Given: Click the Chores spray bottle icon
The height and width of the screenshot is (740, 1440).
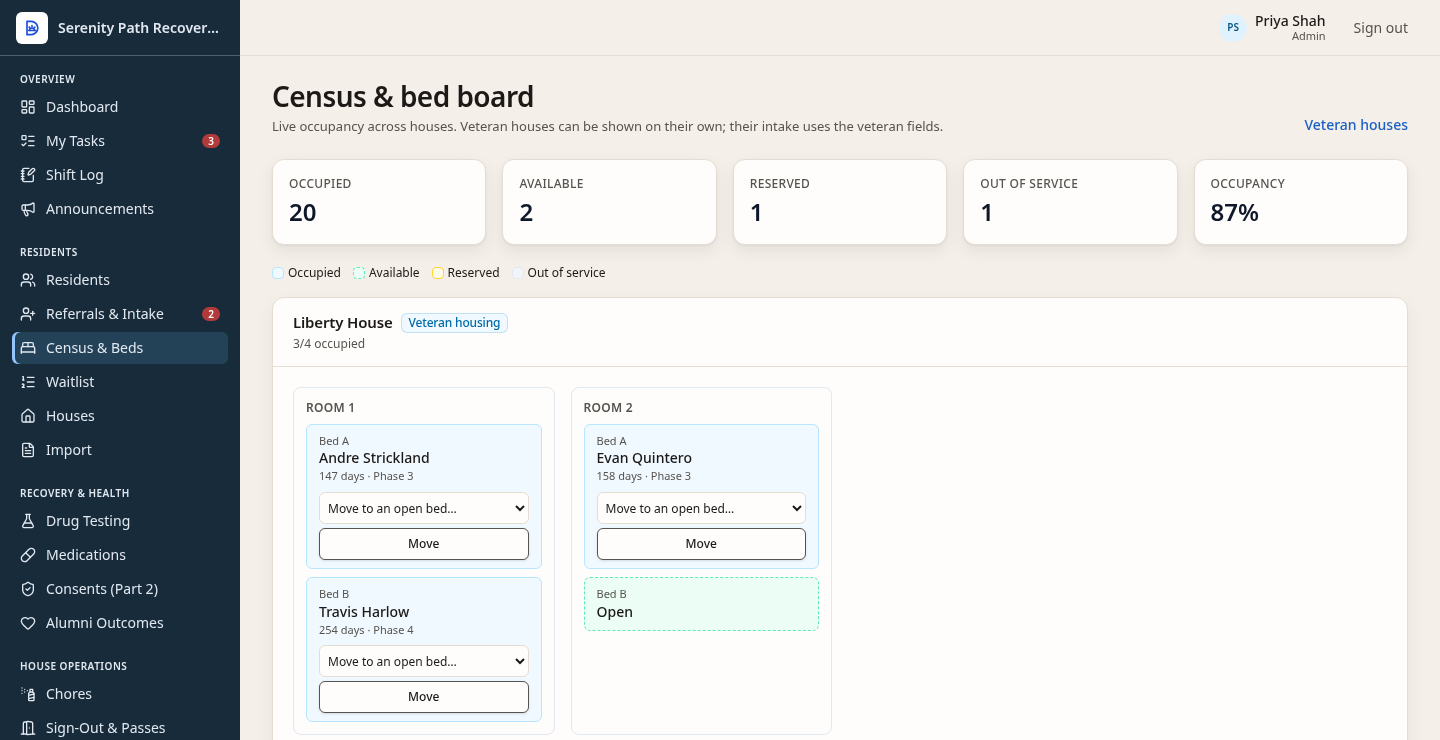Looking at the screenshot, I should (x=28, y=694).
